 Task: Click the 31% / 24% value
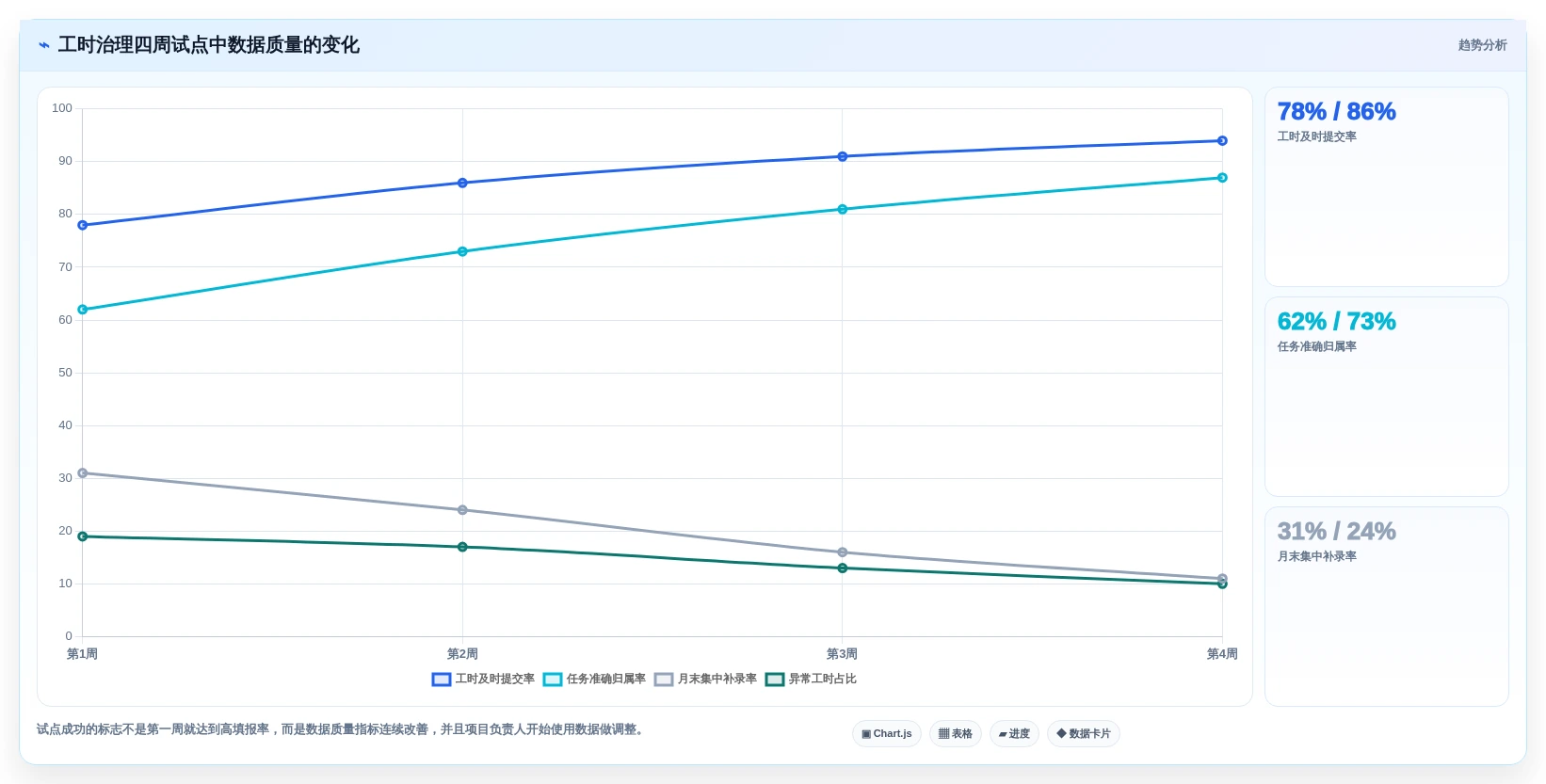pyautogui.click(x=1336, y=532)
